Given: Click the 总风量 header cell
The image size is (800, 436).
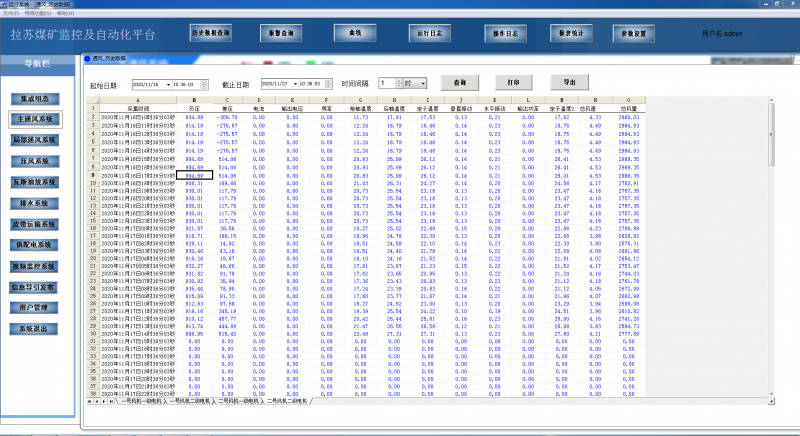Looking at the screenshot, I should point(629,109).
